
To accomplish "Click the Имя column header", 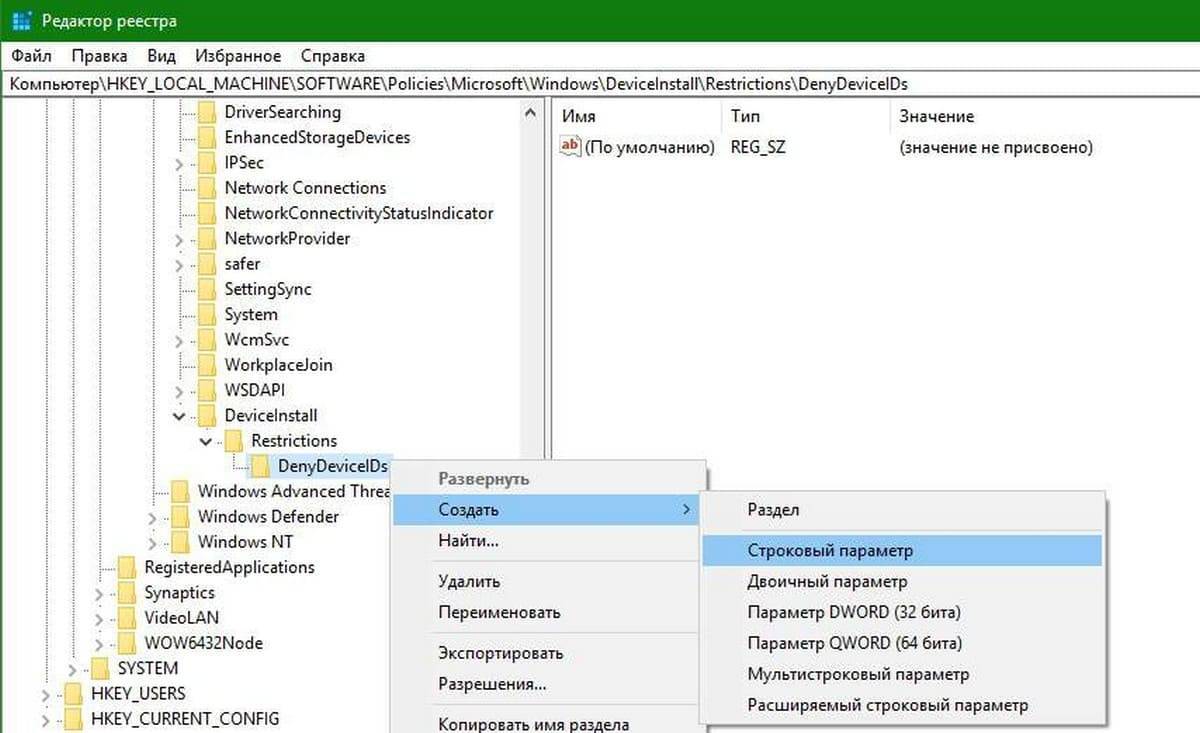I will (x=637, y=116).
